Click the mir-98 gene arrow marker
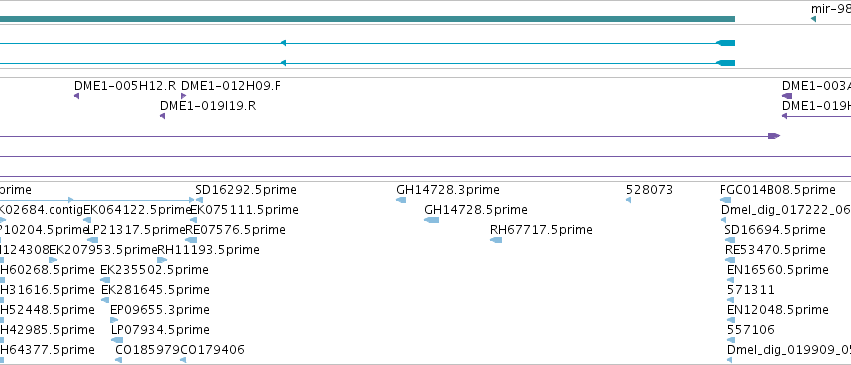 pos(813,19)
